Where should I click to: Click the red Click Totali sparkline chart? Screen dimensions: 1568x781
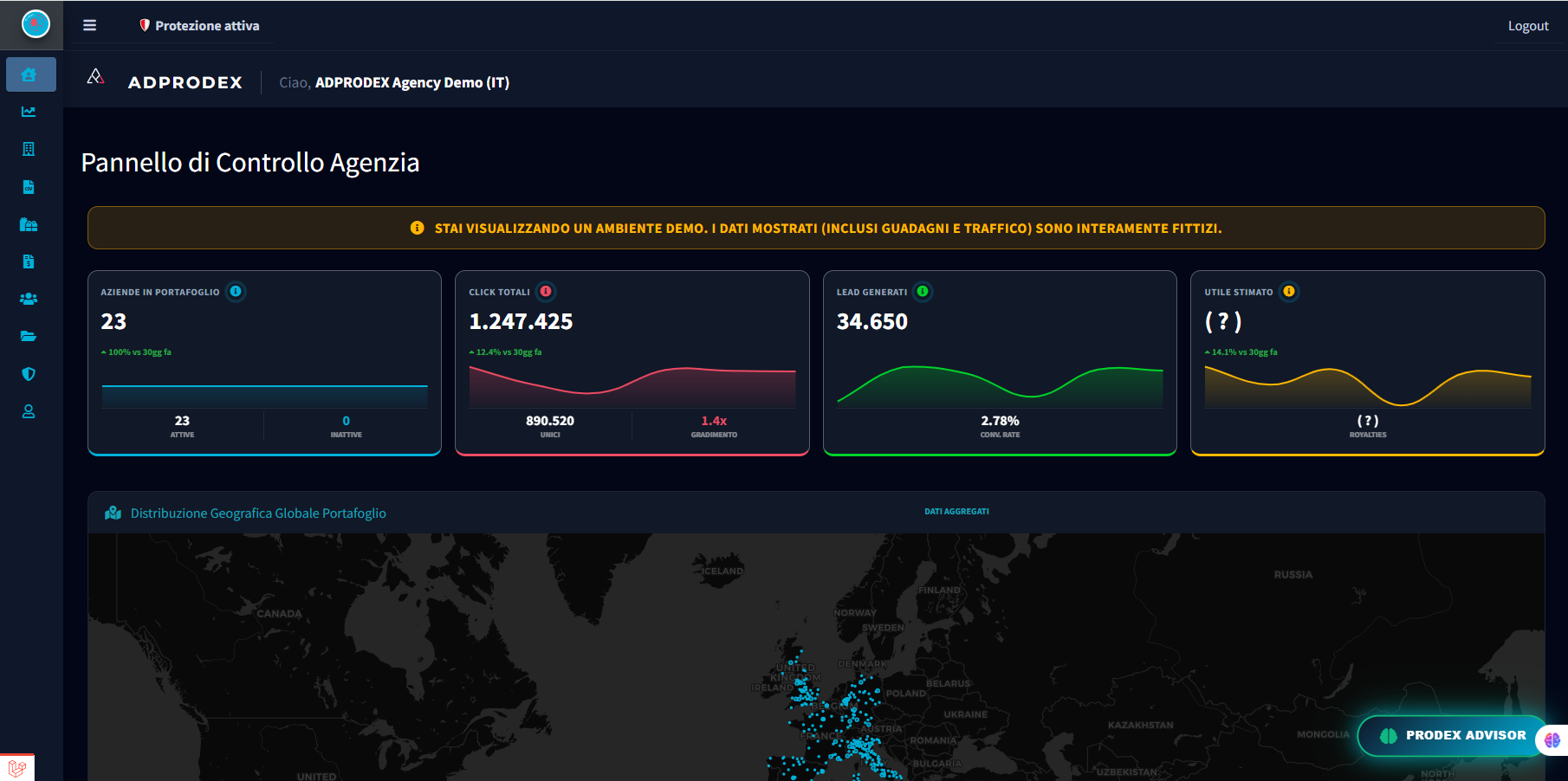[x=632, y=386]
